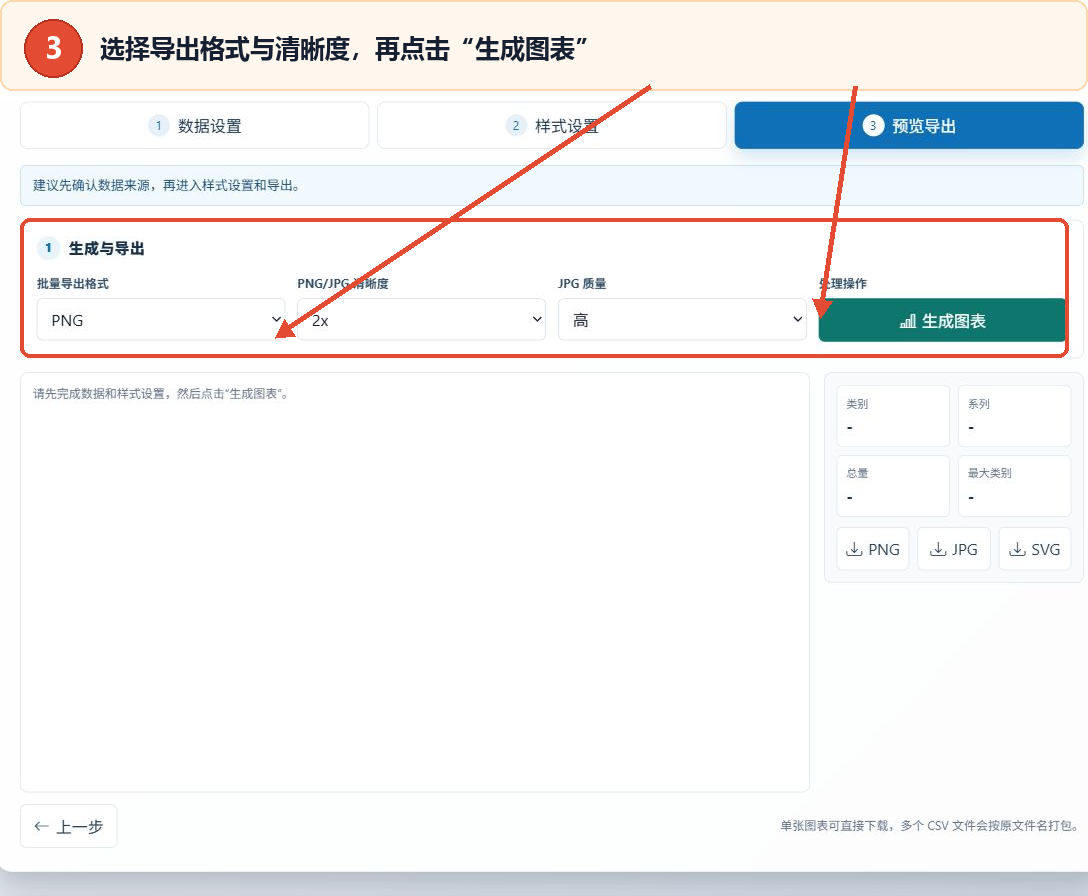
Task: Click the 建议先确认数据来源 hint banner
Action: [x=552, y=185]
